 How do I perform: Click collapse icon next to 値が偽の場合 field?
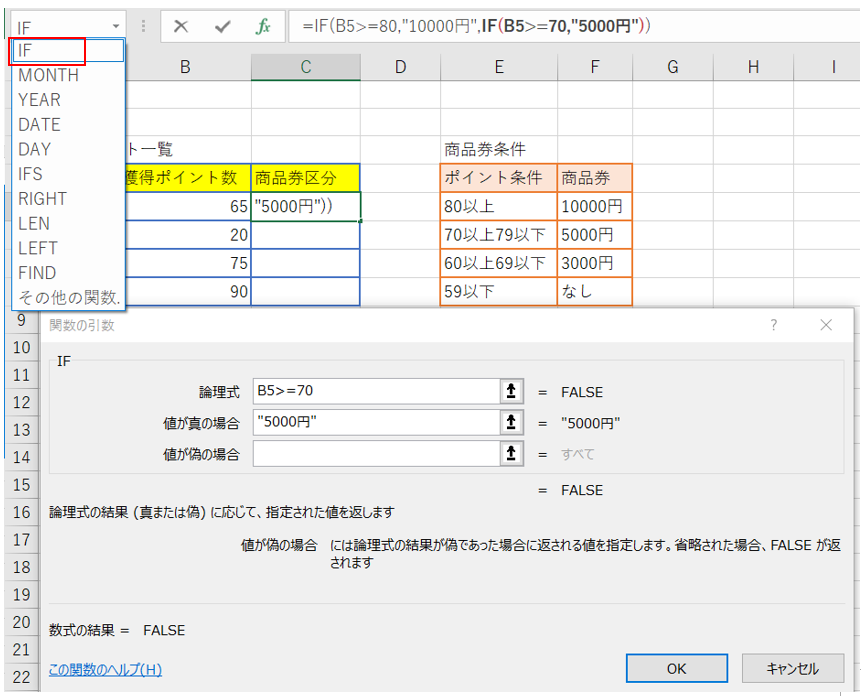tap(511, 454)
